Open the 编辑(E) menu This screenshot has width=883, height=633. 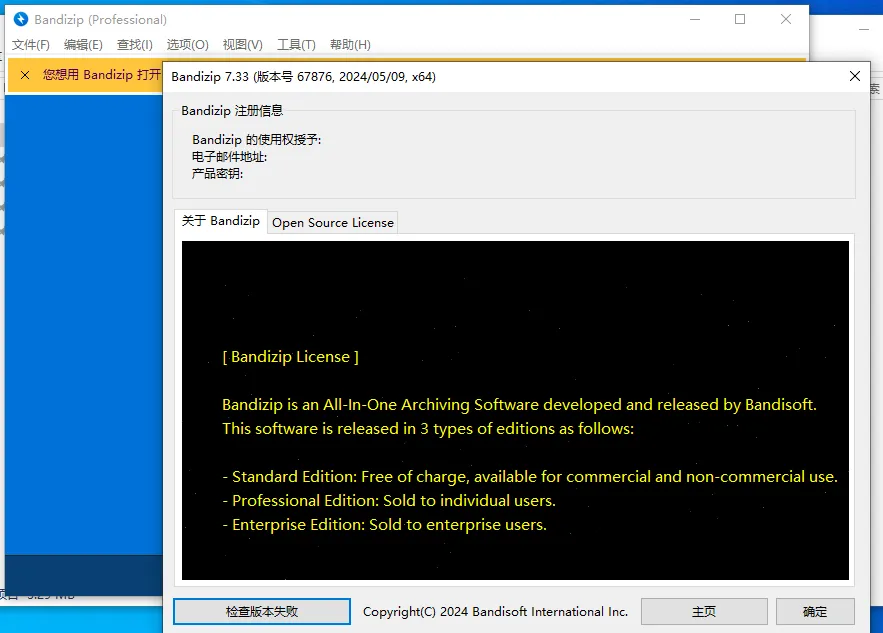coord(84,44)
